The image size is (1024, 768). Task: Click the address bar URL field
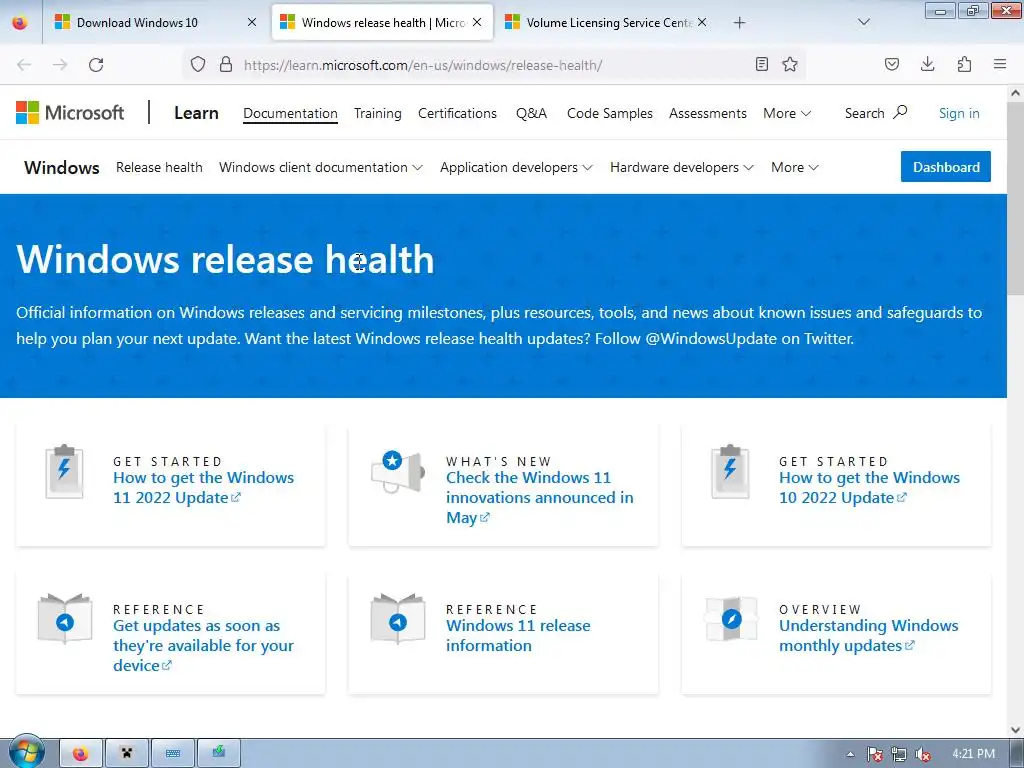[423, 65]
